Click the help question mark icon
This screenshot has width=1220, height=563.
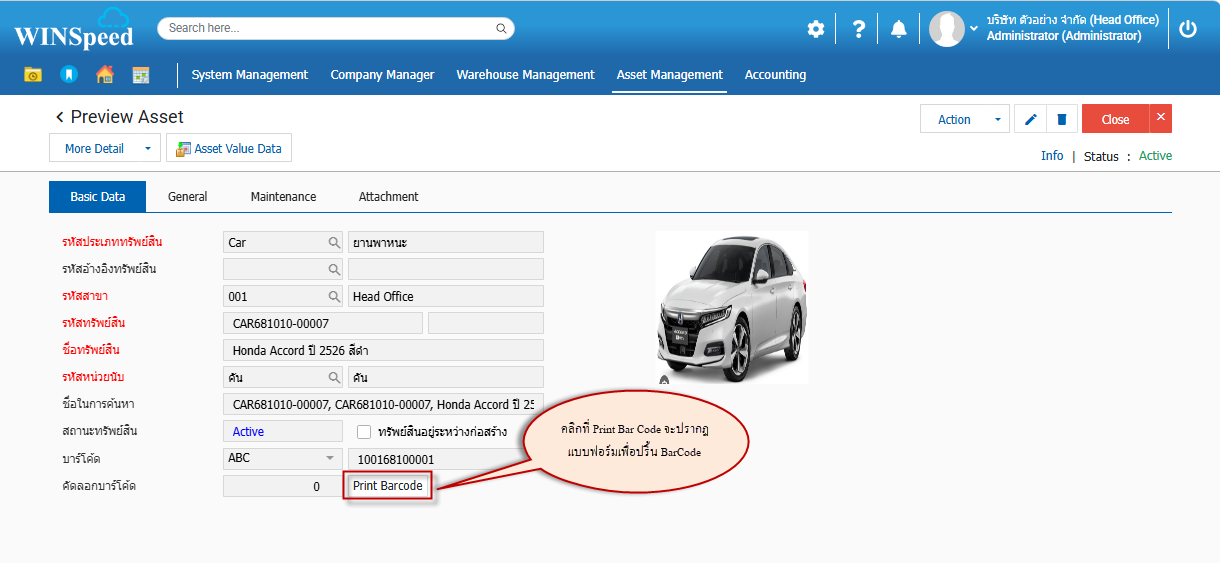point(858,29)
